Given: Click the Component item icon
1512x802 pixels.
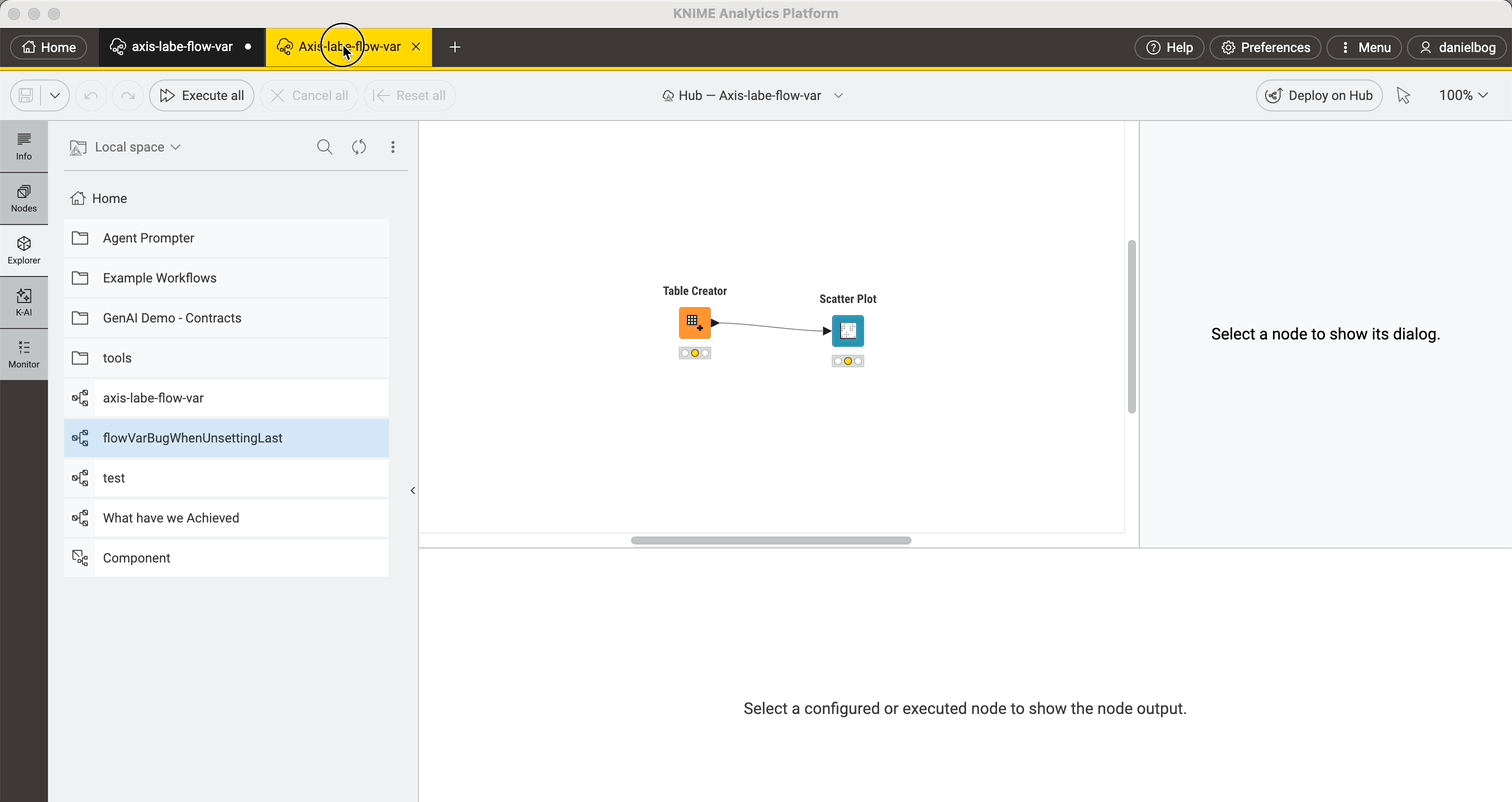Looking at the screenshot, I should pos(81,558).
